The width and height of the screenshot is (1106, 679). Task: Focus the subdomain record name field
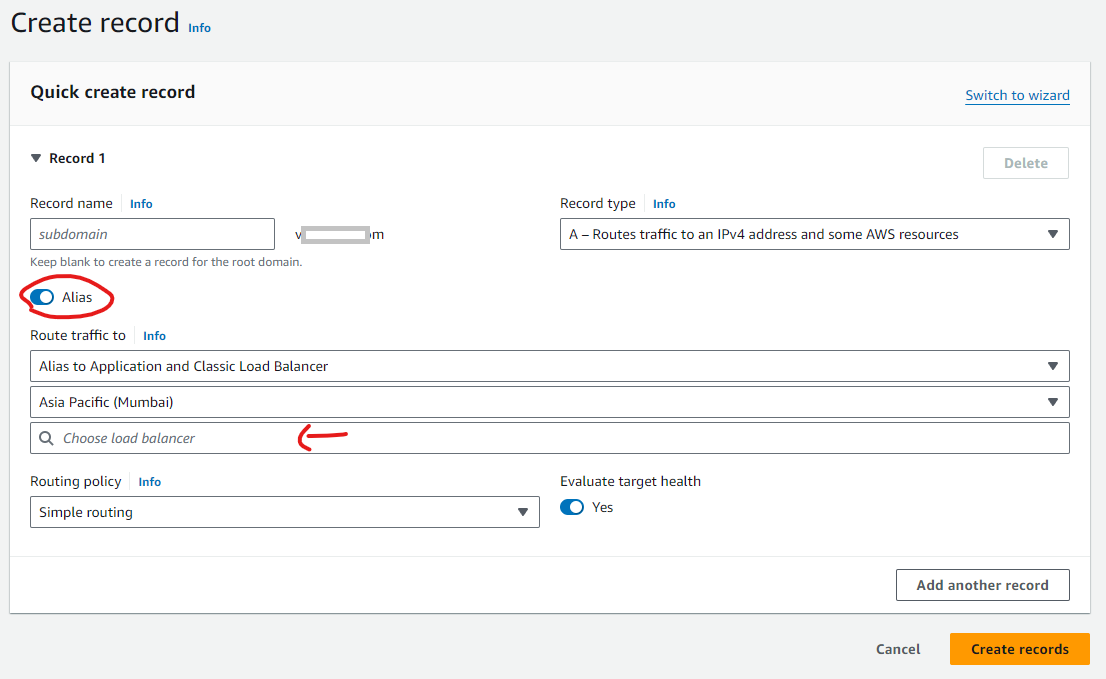click(152, 234)
